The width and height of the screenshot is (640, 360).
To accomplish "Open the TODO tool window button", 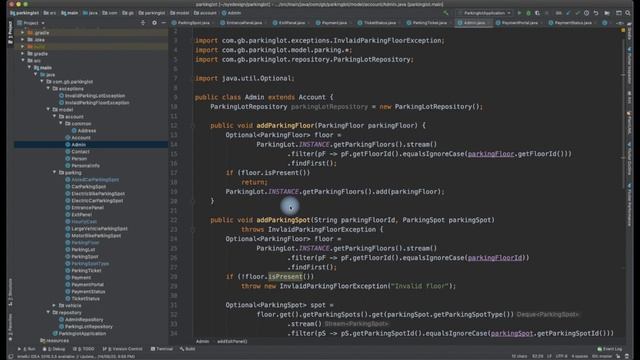I will pos(83,349).
